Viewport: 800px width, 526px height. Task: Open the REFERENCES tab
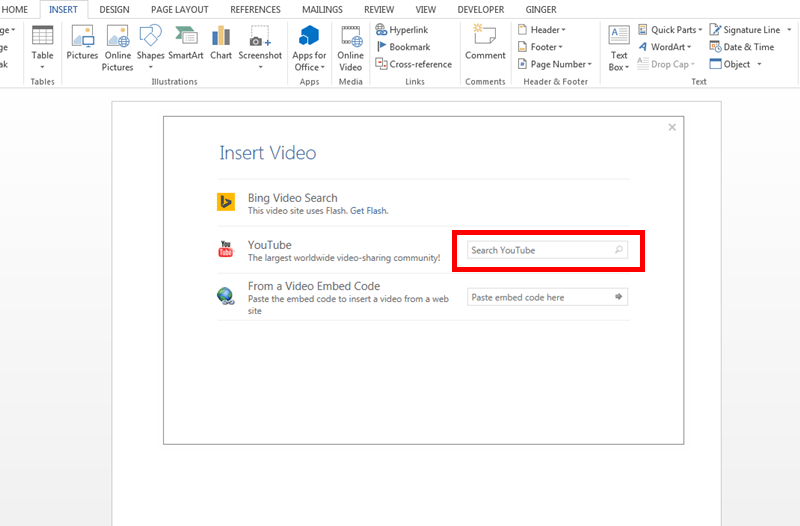click(x=255, y=9)
